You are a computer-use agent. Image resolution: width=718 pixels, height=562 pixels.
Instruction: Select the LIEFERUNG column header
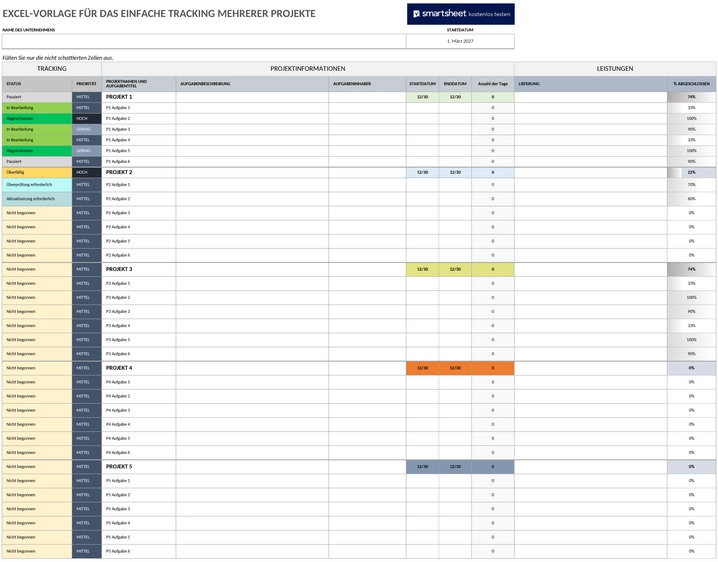pyautogui.click(x=591, y=84)
